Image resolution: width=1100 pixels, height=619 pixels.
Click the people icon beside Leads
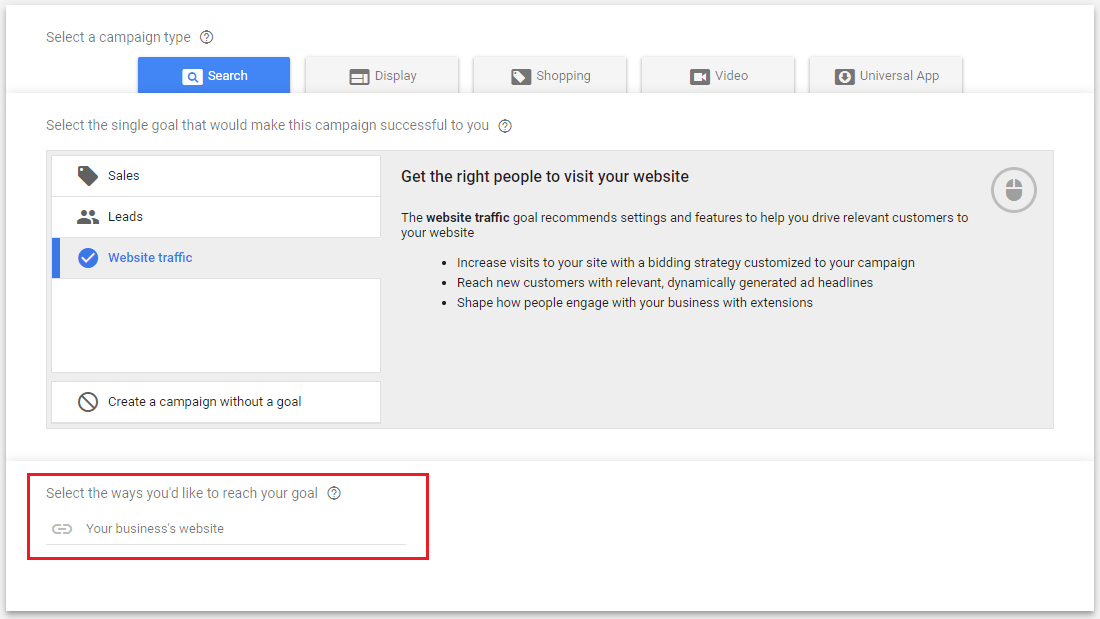(87, 216)
